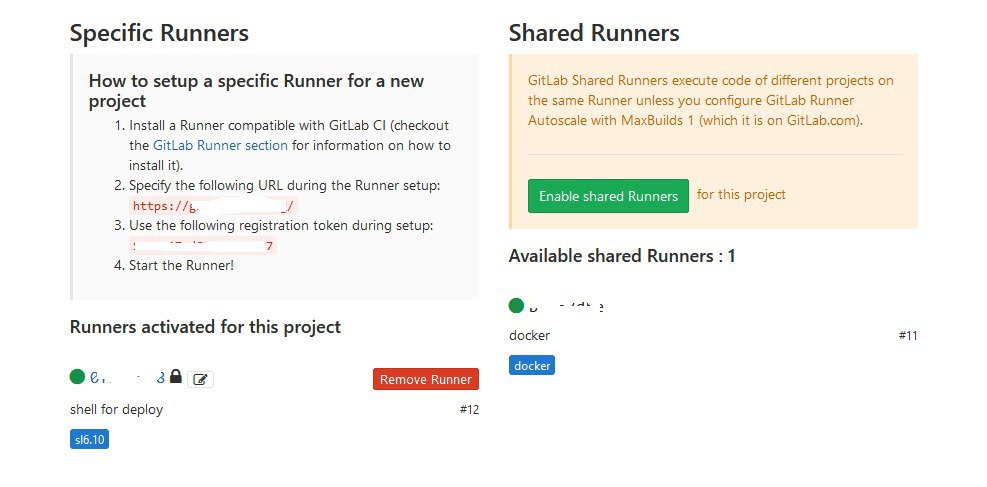Click 'Runners activated for this project' heading

(x=205, y=327)
